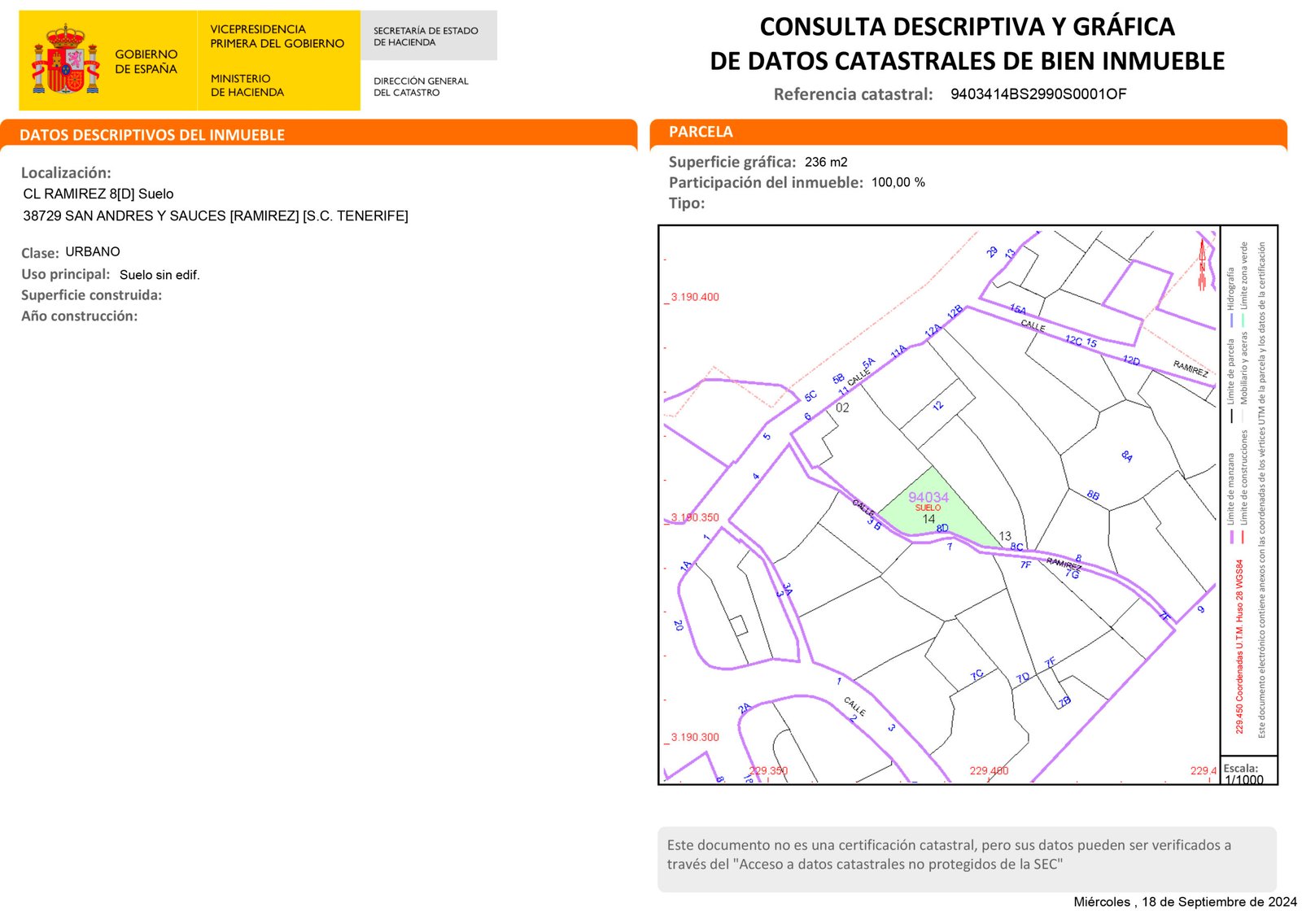
Task: Click reference number 9403414BS2990S0001OF
Action: [1038, 94]
